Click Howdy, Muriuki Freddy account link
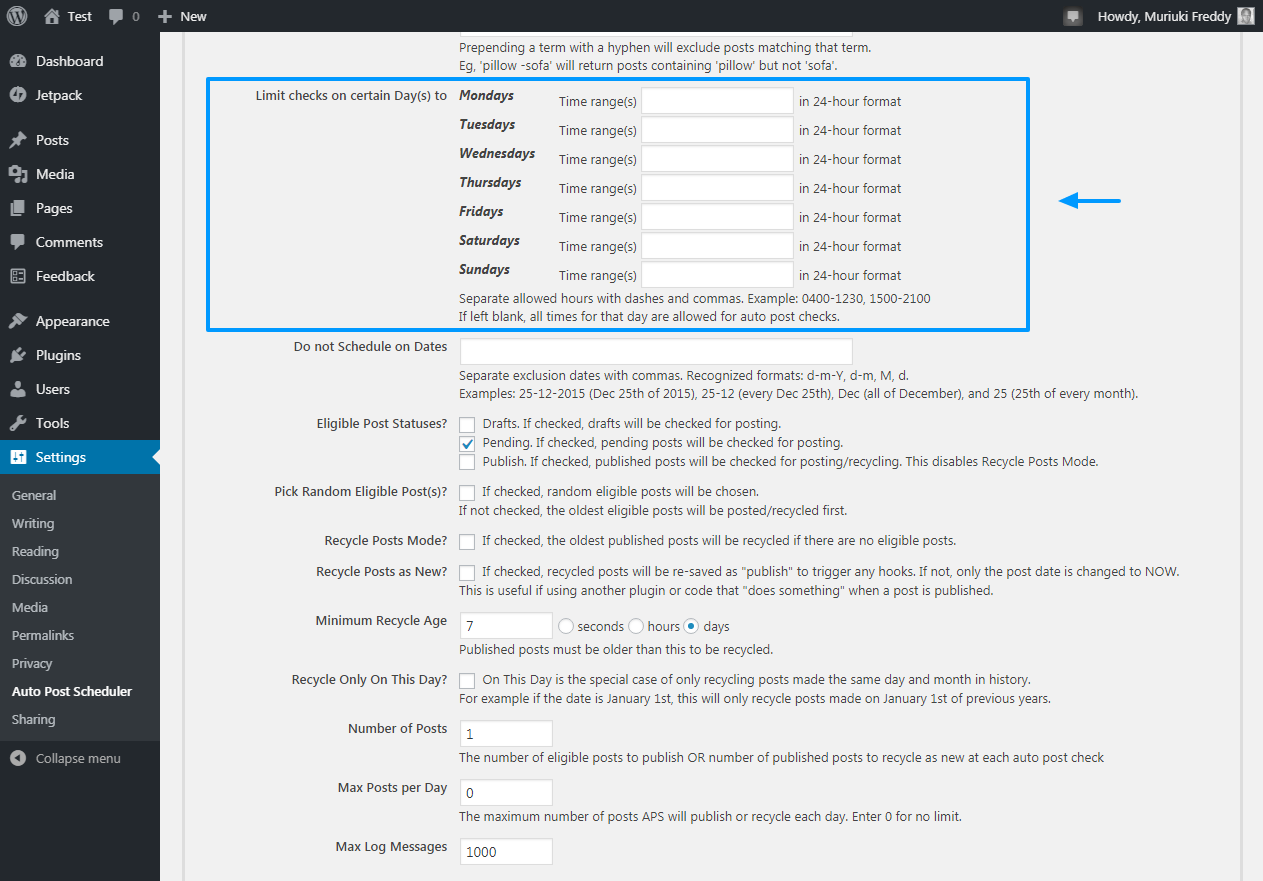 (1164, 16)
